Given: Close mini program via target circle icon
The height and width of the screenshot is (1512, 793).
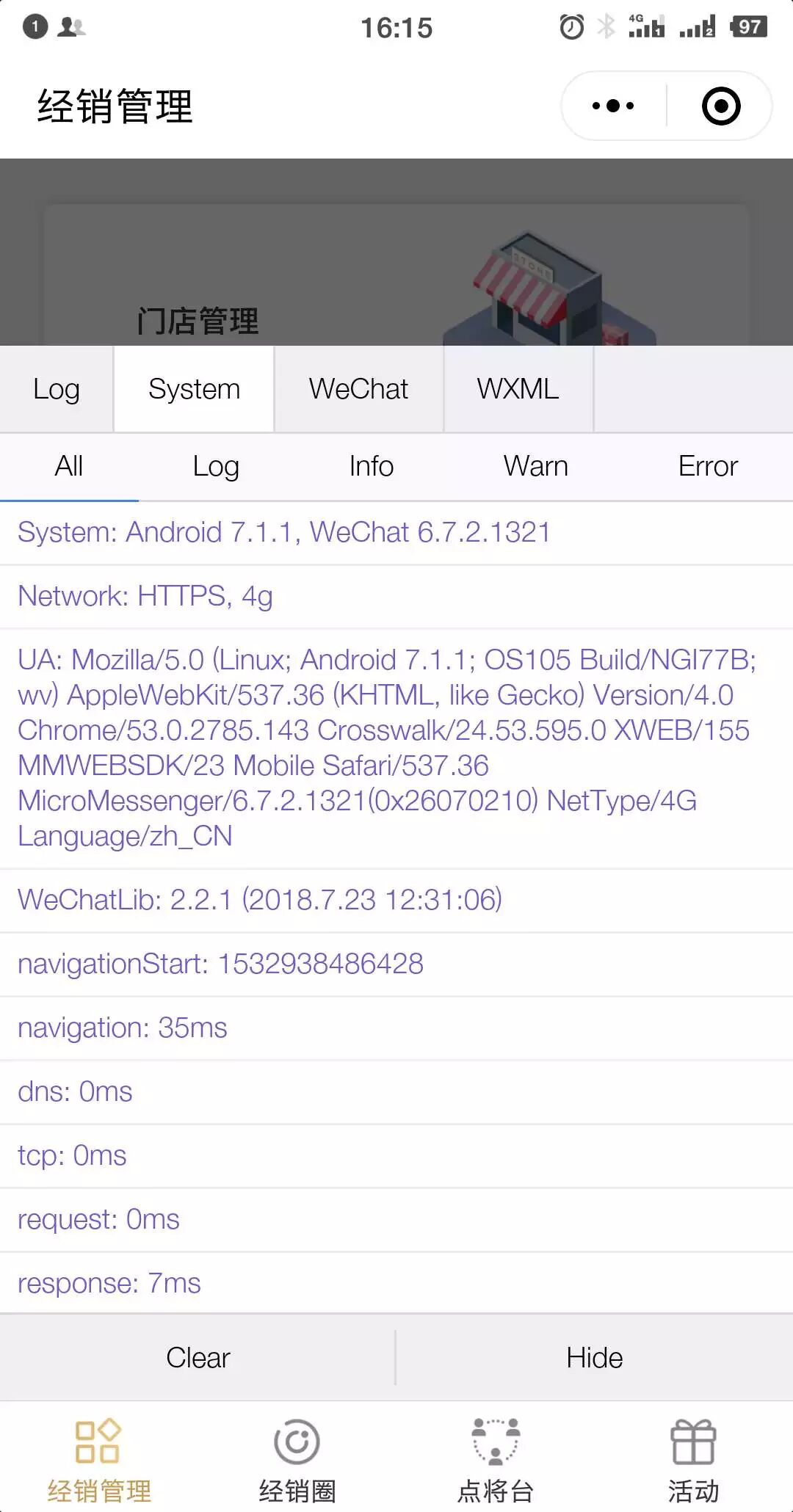Looking at the screenshot, I should tap(721, 106).
